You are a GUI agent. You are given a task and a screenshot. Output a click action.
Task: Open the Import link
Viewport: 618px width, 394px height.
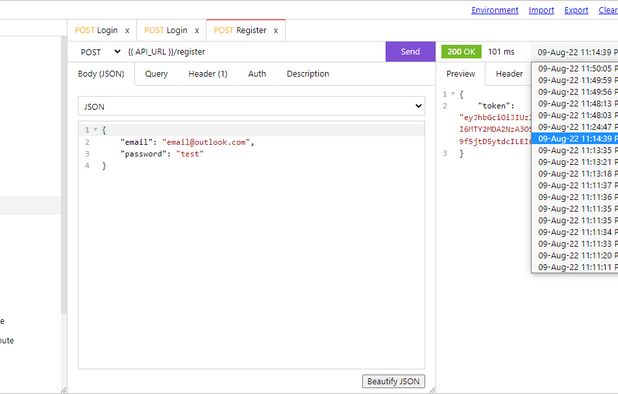click(x=541, y=10)
